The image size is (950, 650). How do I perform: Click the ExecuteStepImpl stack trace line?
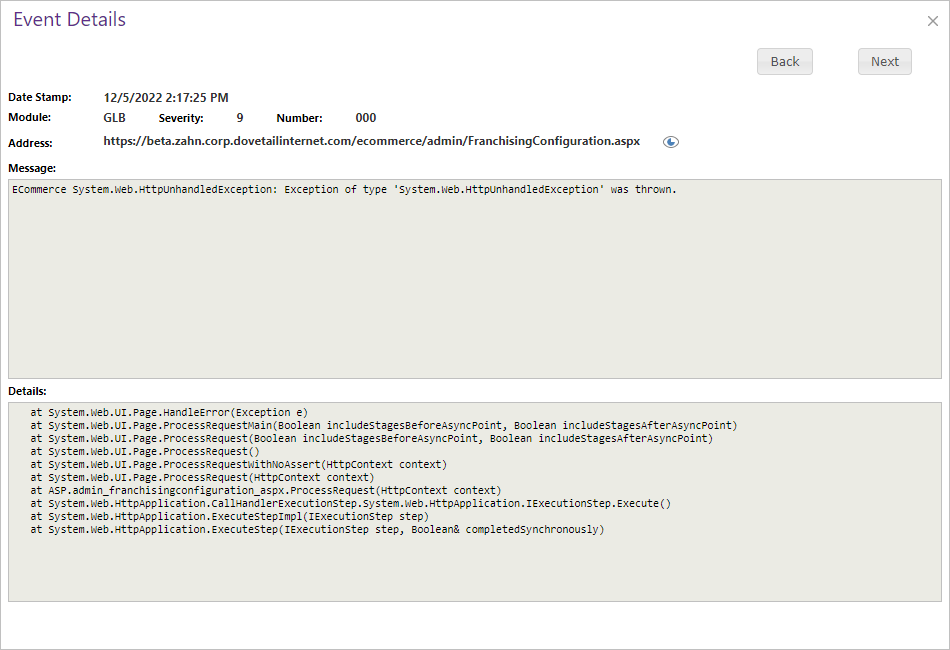click(x=229, y=516)
